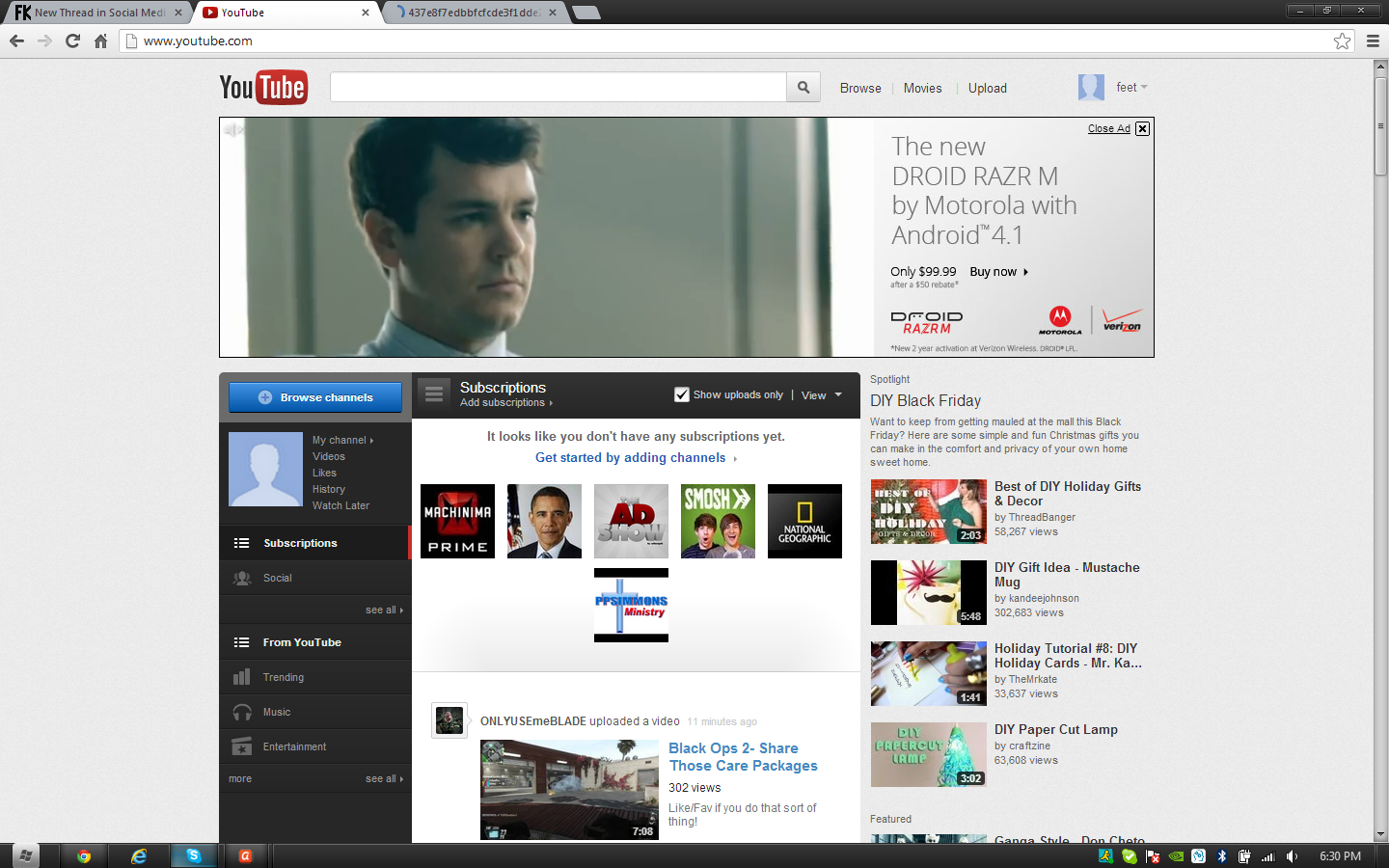Click the page vertical scrollbar thumb
This screenshot has width=1389, height=868.
[1380, 125]
